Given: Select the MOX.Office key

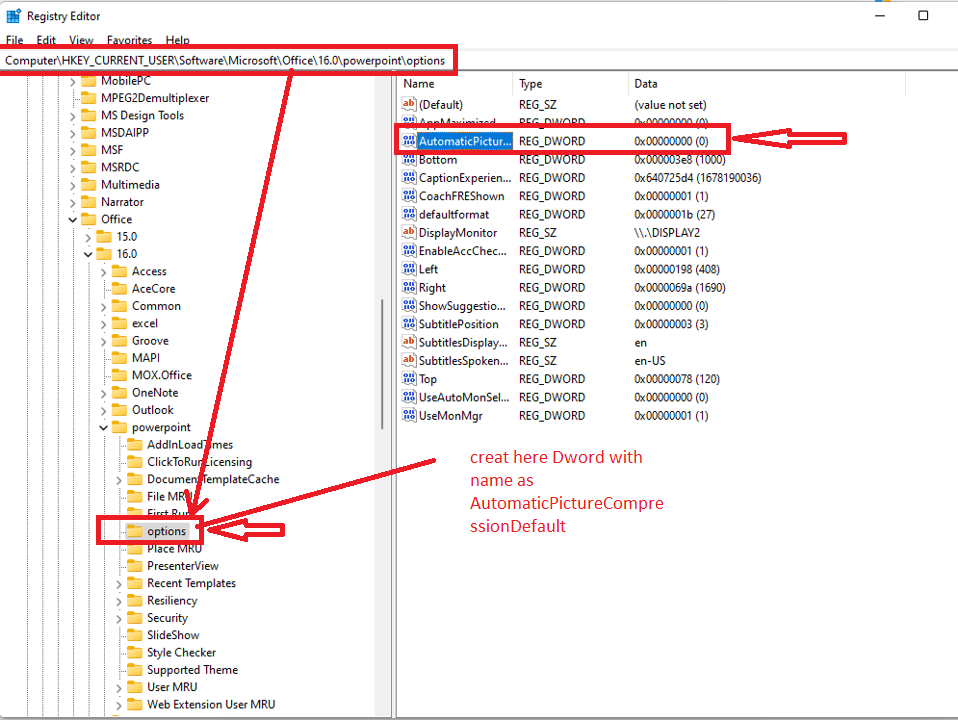Looking at the screenshot, I should (x=162, y=375).
